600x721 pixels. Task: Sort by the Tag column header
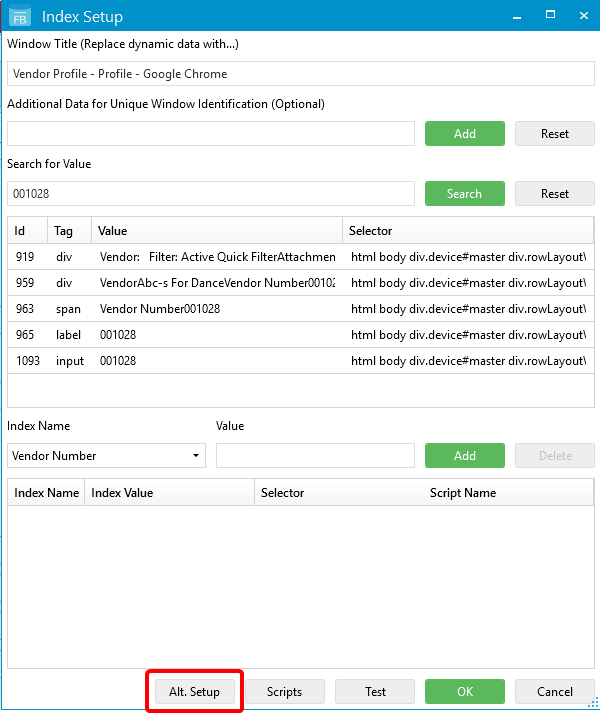point(69,230)
